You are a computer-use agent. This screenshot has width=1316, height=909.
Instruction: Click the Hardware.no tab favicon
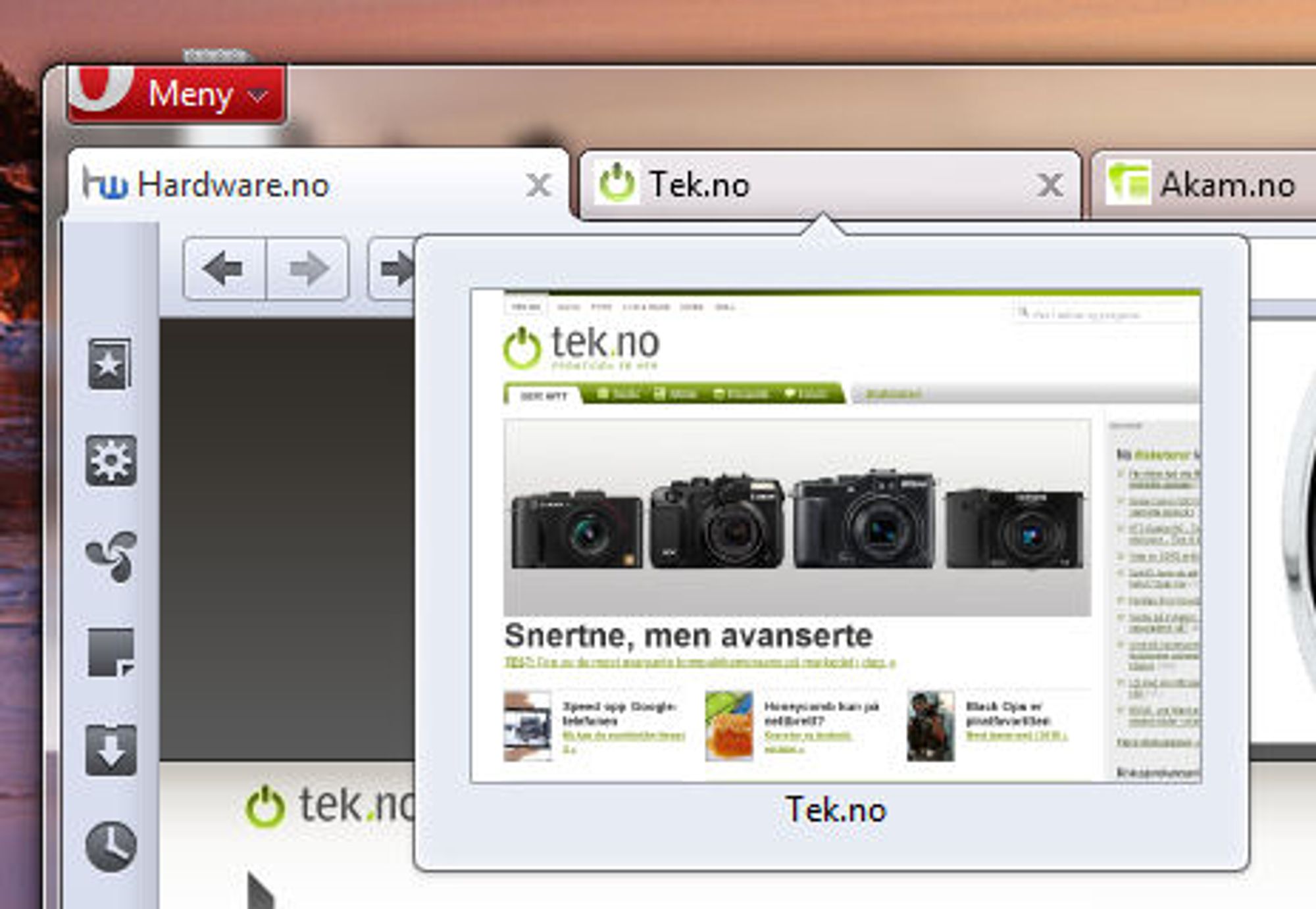(x=105, y=183)
